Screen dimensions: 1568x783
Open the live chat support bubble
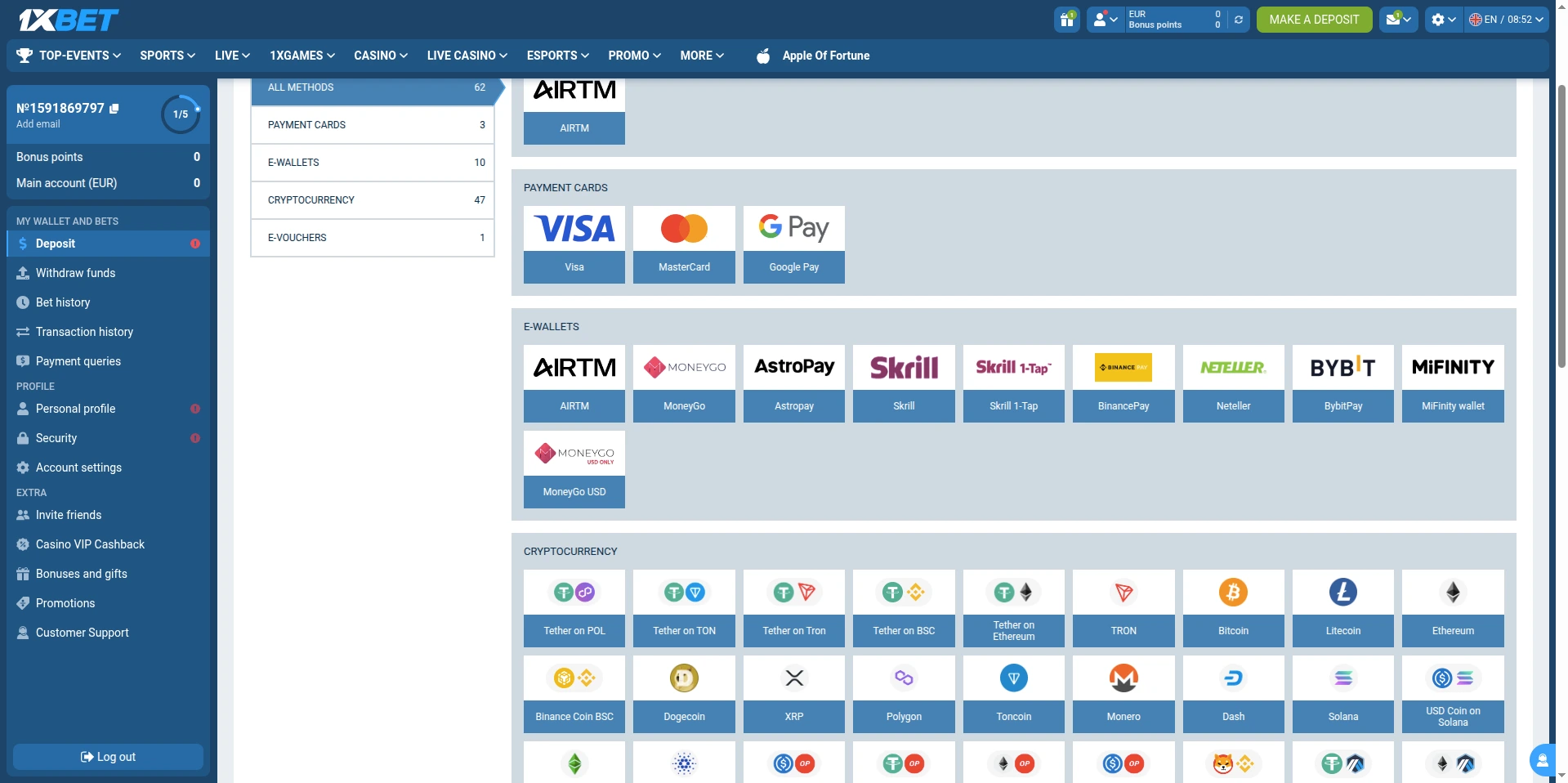pos(1542,760)
